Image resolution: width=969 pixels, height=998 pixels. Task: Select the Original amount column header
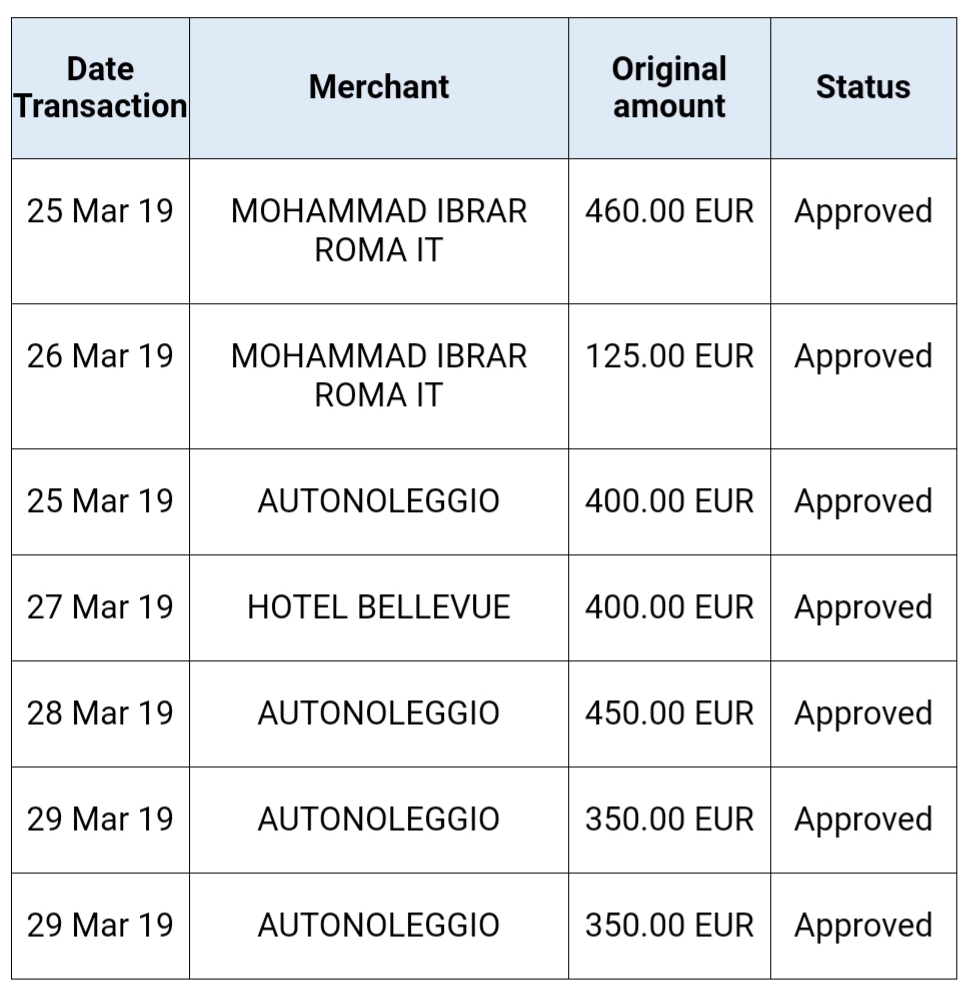669,88
